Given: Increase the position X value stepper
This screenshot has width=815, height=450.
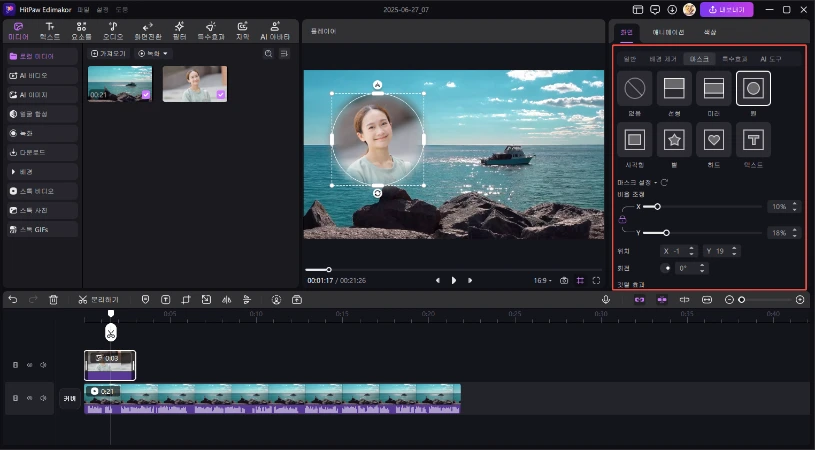Looking at the screenshot, I should (691, 248).
